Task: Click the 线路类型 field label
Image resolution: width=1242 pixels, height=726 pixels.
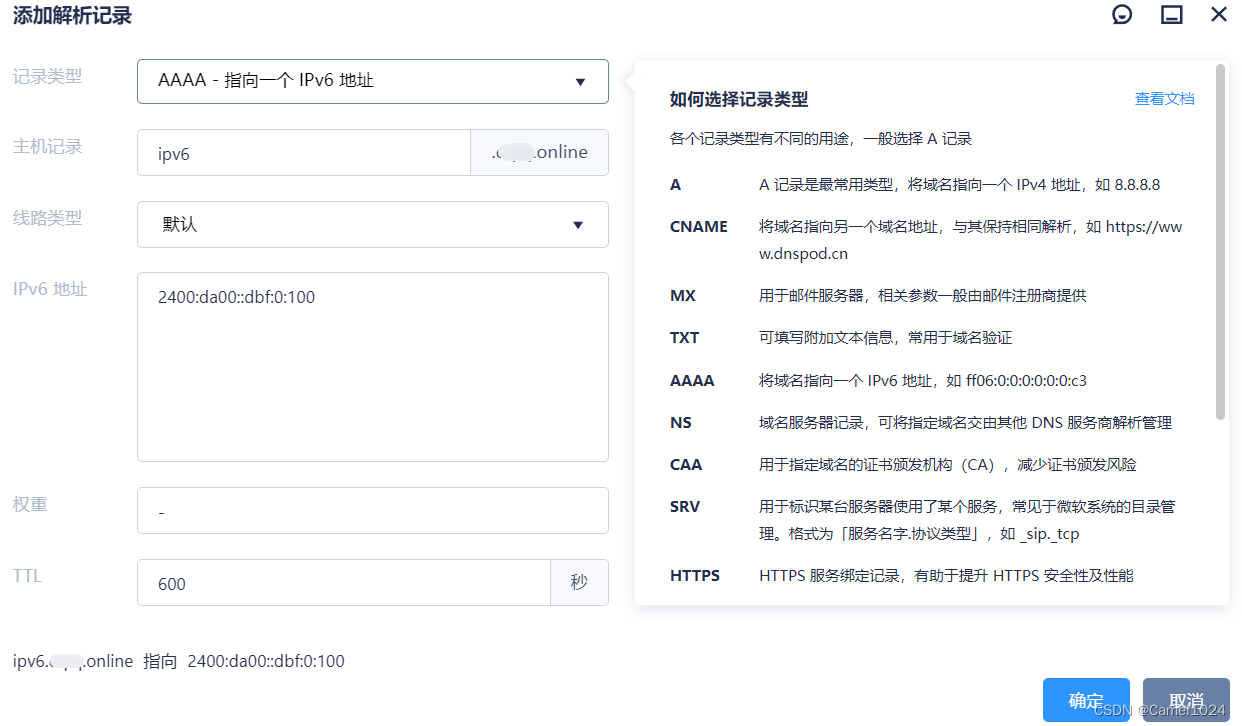Action: tap(47, 218)
